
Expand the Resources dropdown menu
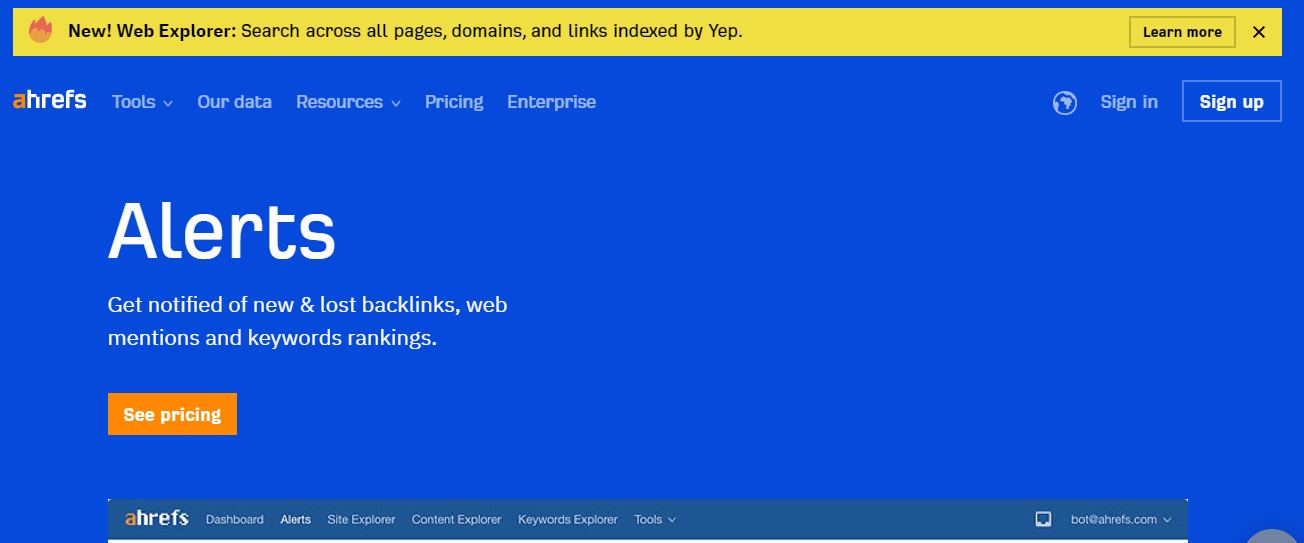(348, 102)
